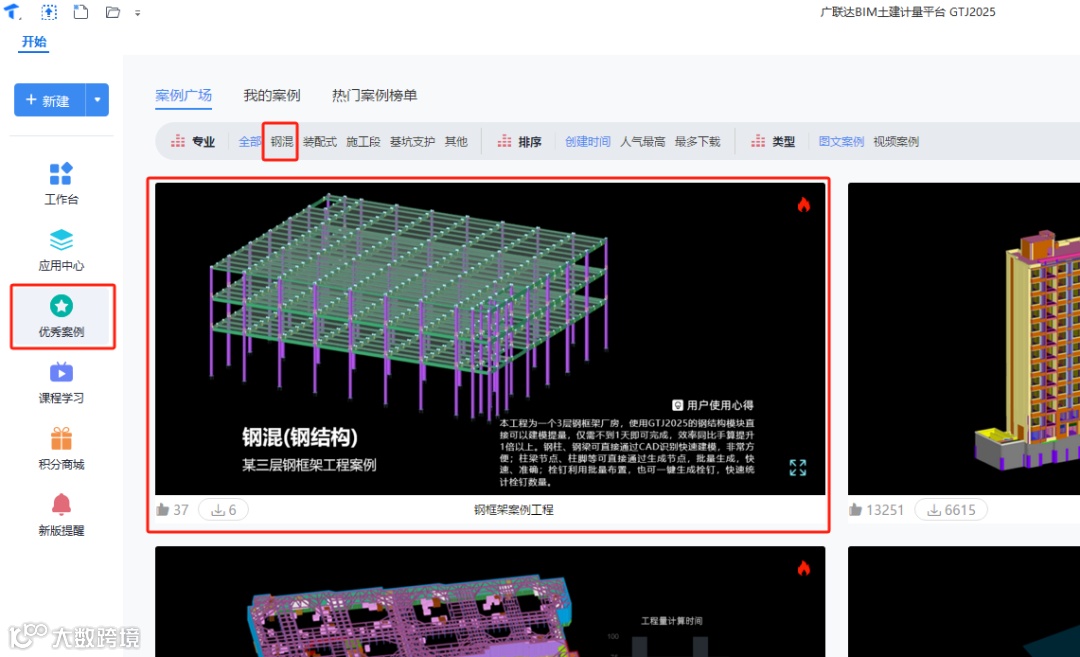Click the 用户使用心得 label on case
1080x657 pixels.
[x=713, y=405]
